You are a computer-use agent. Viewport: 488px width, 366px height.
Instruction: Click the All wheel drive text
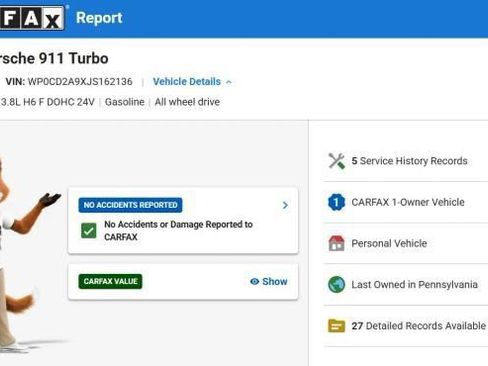pyautogui.click(x=187, y=102)
